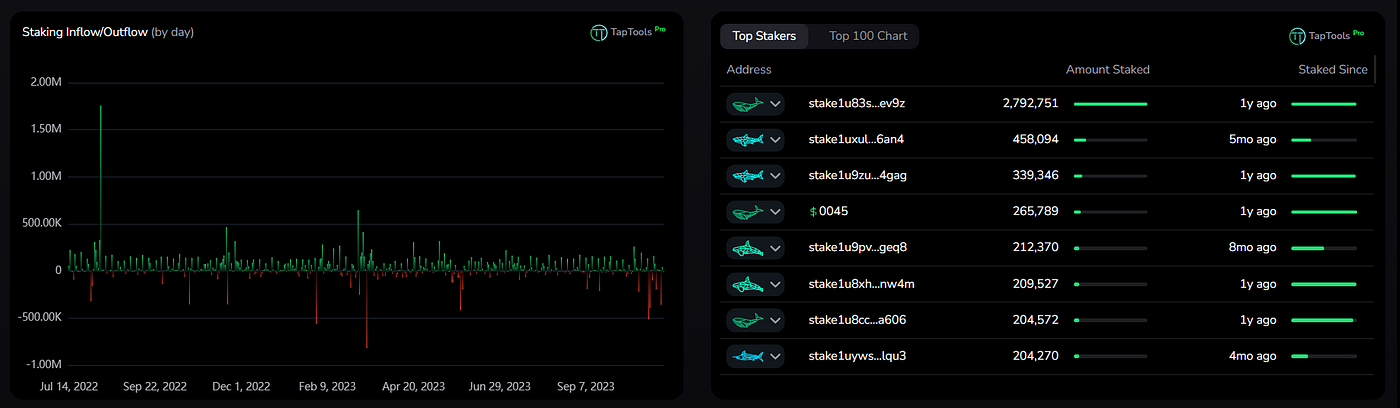Open the $0045 handle address
This screenshot has height=408, width=1400.
point(828,212)
